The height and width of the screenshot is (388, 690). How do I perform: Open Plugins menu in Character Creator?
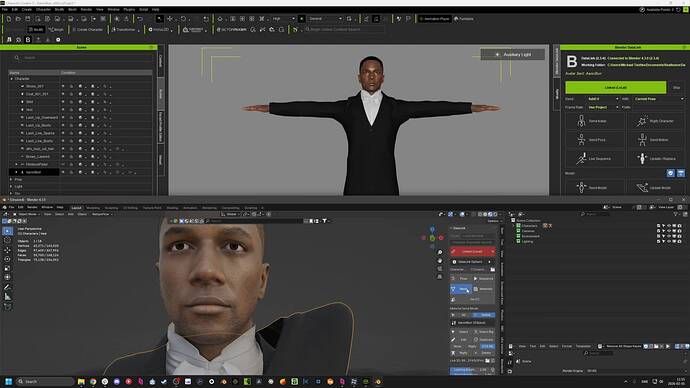tap(129, 9)
